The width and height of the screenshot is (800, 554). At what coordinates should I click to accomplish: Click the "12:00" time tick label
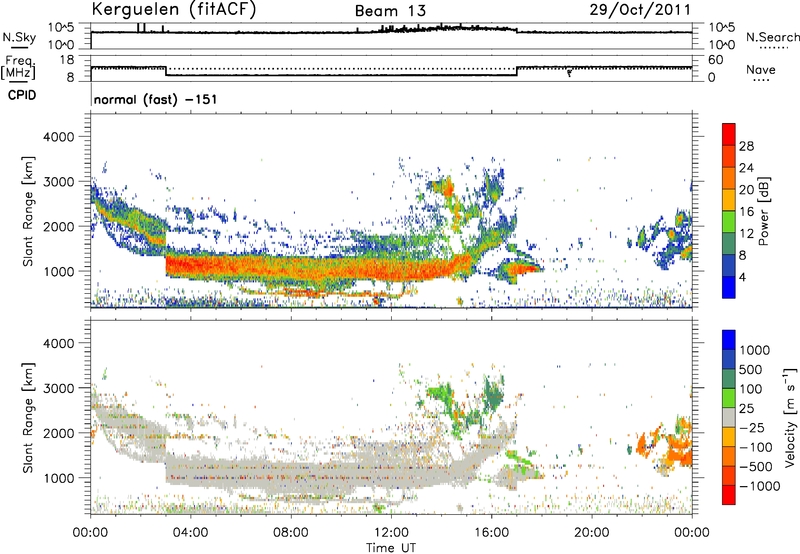pyautogui.click(x=391, y=533)
